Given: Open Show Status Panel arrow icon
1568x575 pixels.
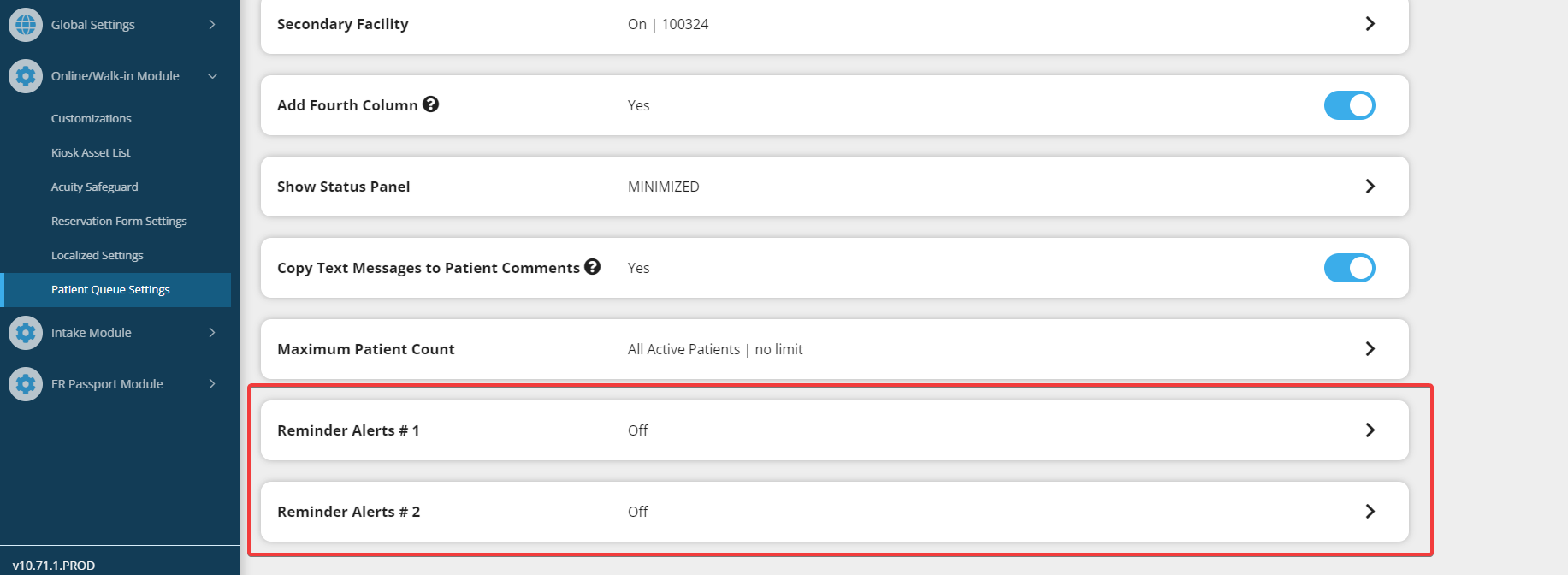Looking at the screenshot, I should [1370, 187].
